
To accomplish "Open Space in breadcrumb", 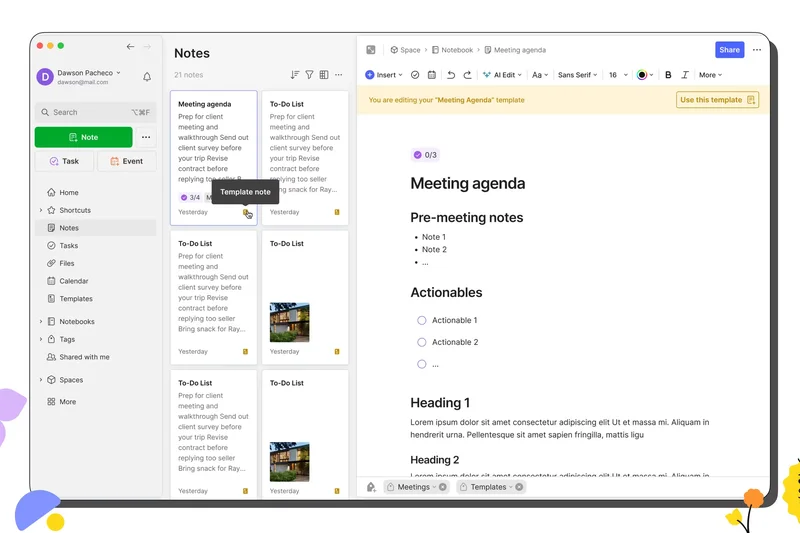I will (406, 50).
